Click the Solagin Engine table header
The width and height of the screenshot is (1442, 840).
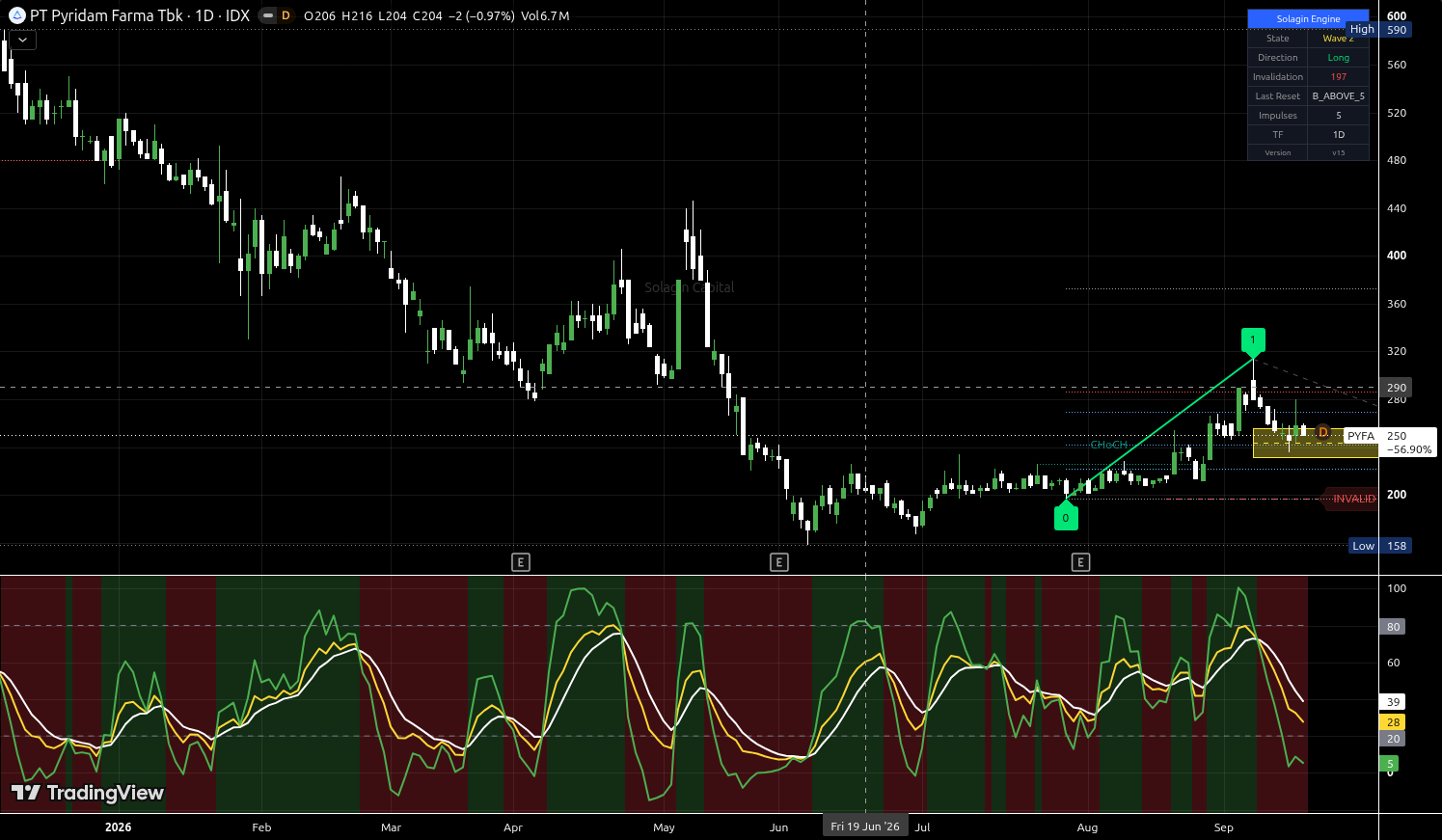pyautogui.click(x=1308, y=18)
